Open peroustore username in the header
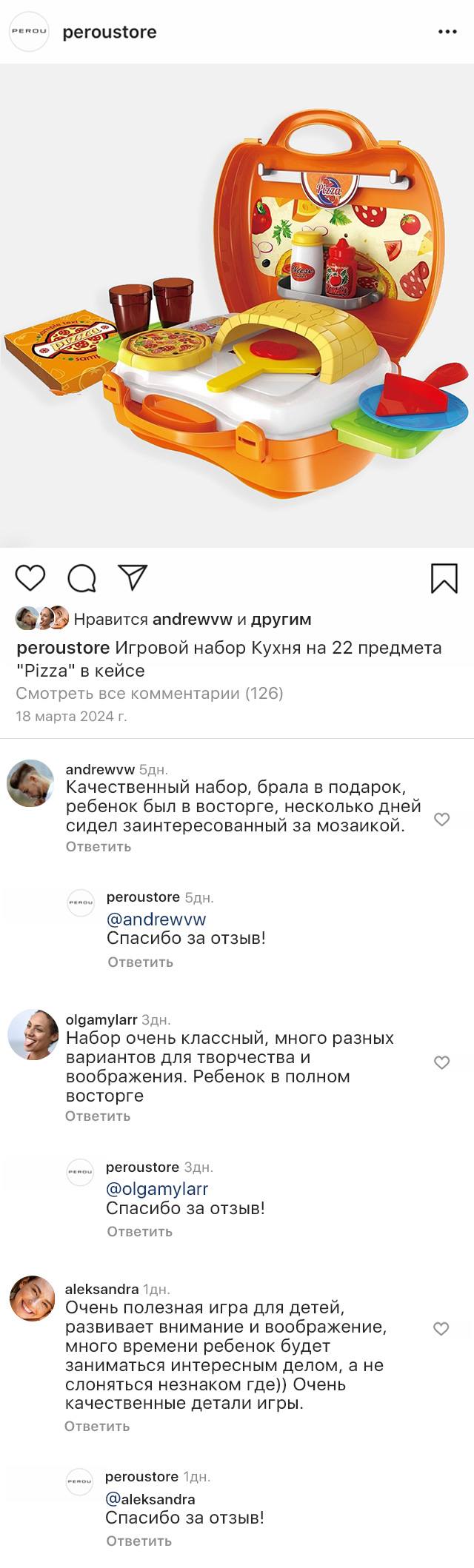 [x=110, y=33]
